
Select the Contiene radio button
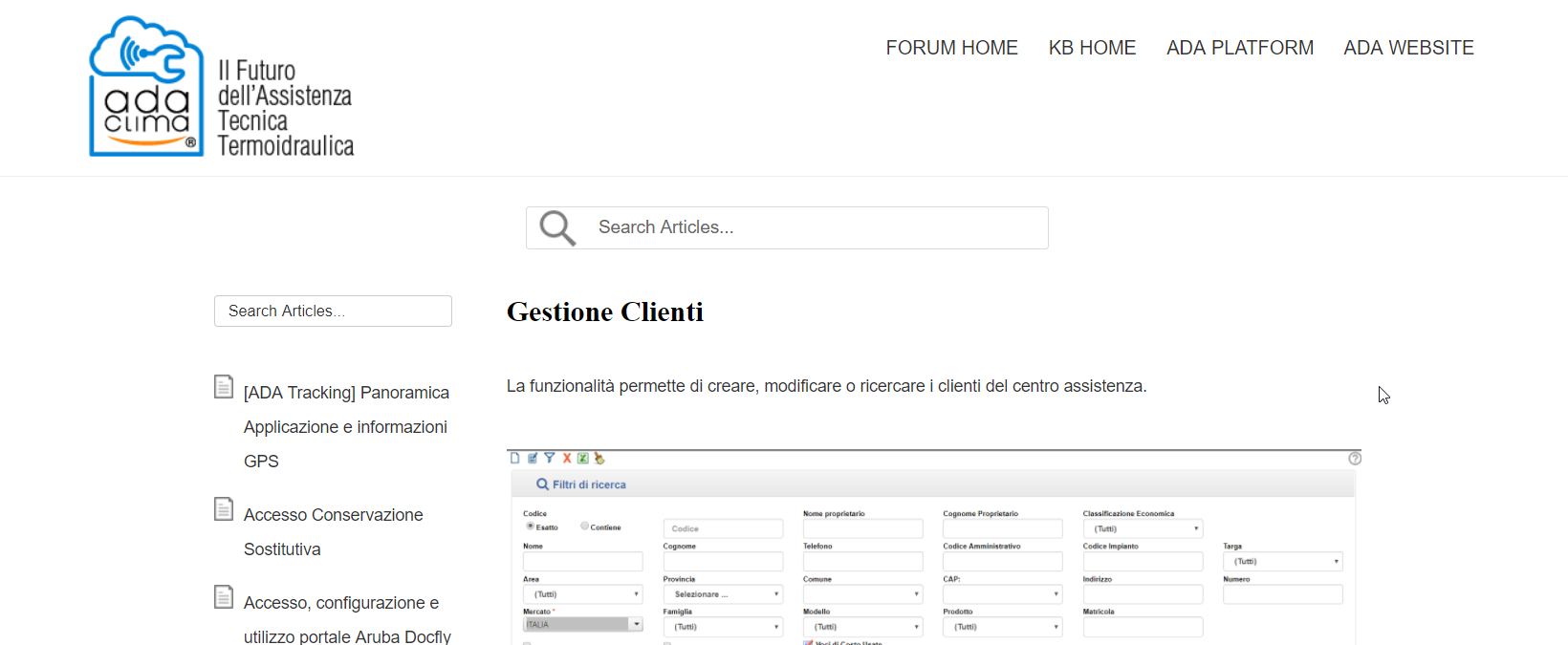[x=584, y=526]
